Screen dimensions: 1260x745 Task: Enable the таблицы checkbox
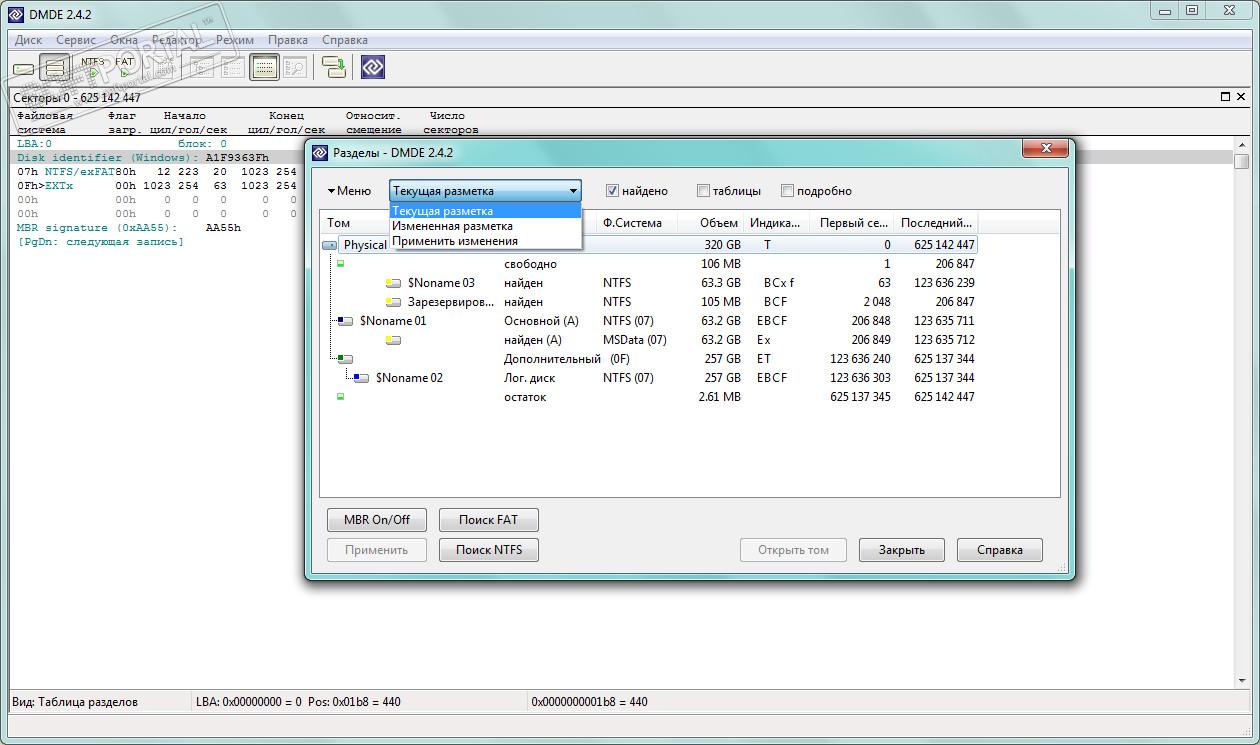pos(703,191)
